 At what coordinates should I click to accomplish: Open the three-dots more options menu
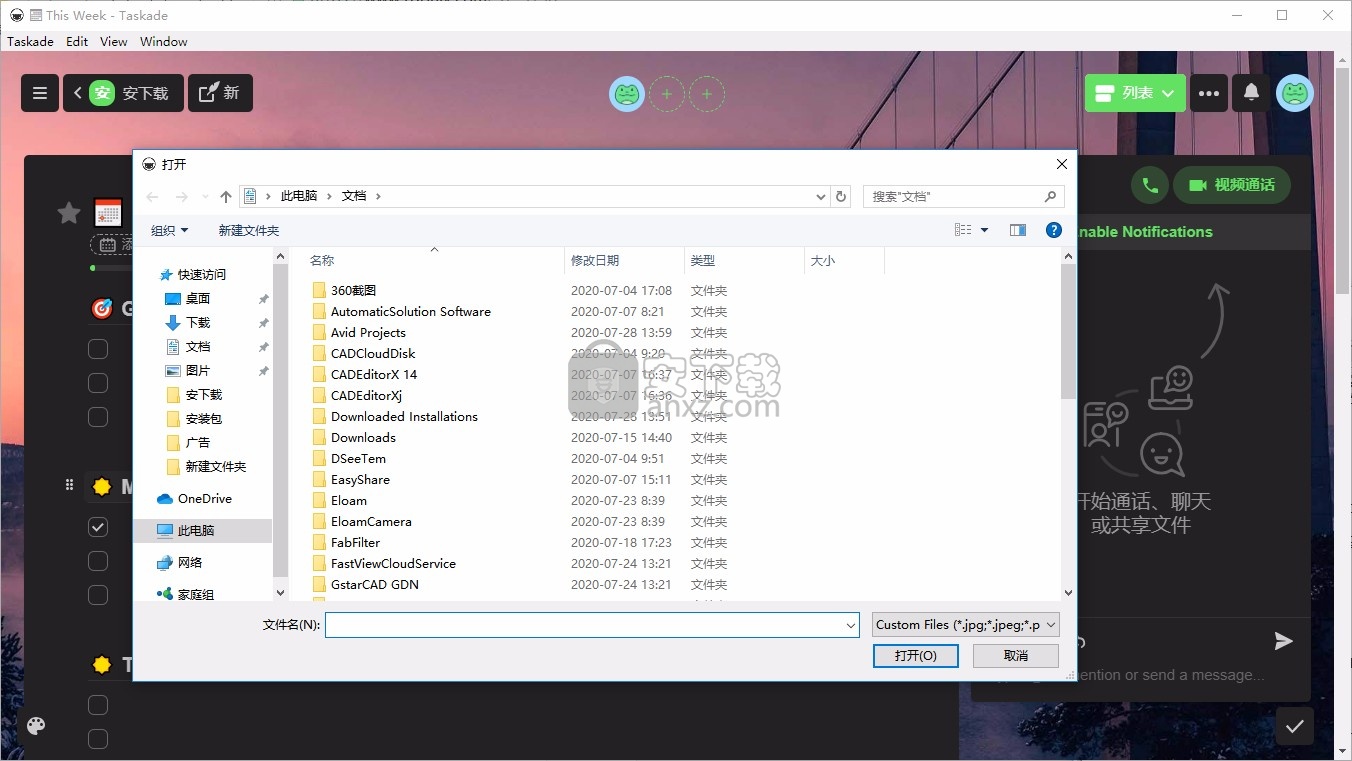pos(1209,93)
